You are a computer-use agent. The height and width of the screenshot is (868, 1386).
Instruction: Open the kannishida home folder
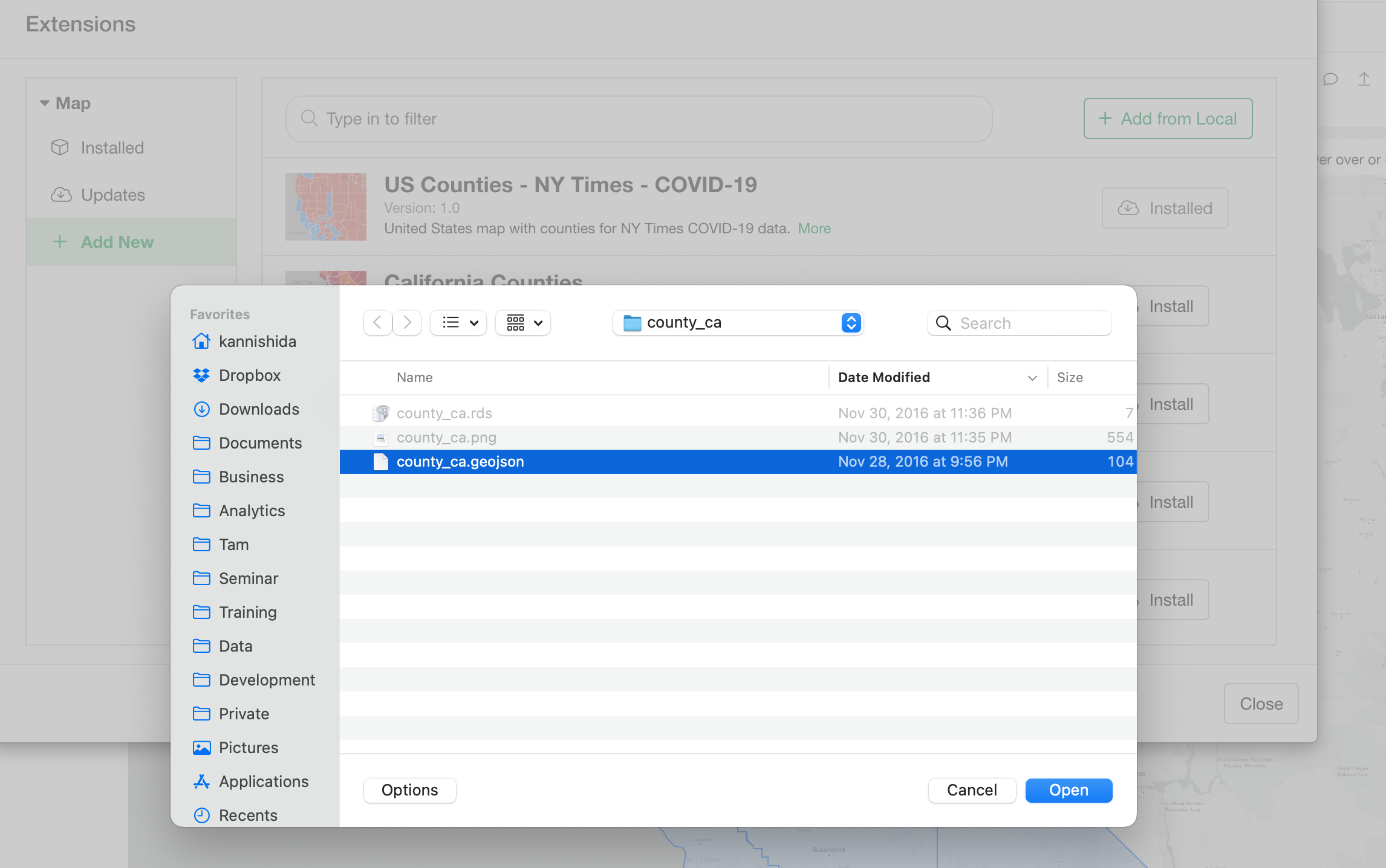click(x=244, y=342)
